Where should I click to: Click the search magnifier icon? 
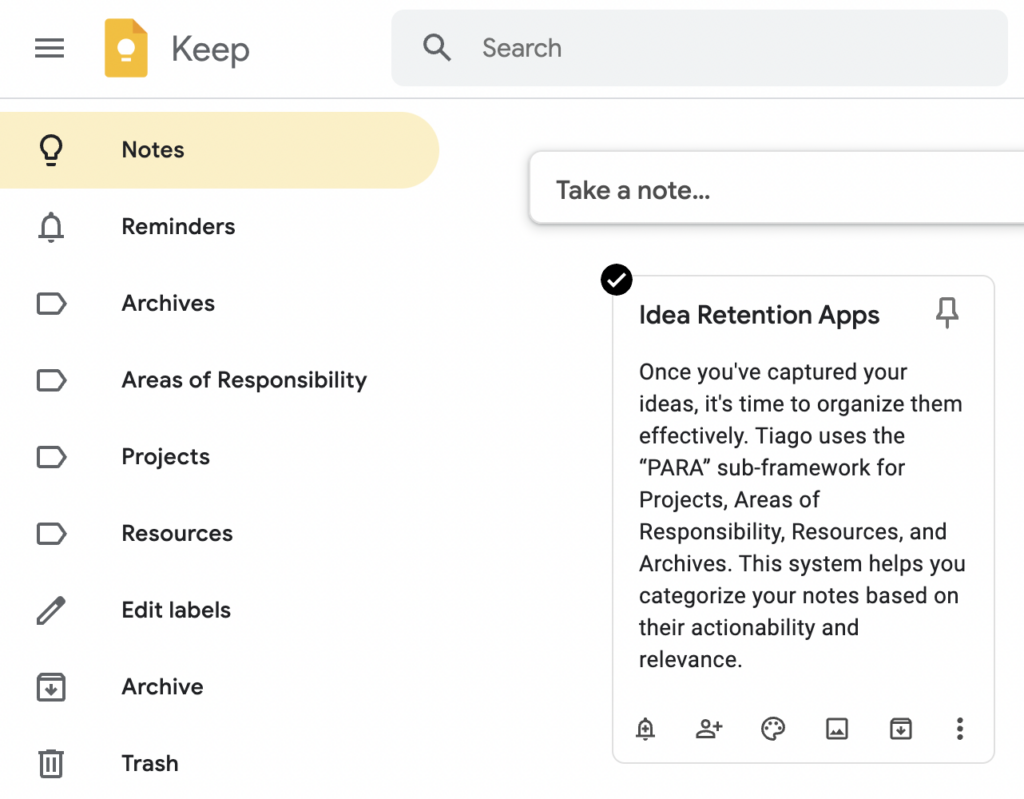point(437,48)
